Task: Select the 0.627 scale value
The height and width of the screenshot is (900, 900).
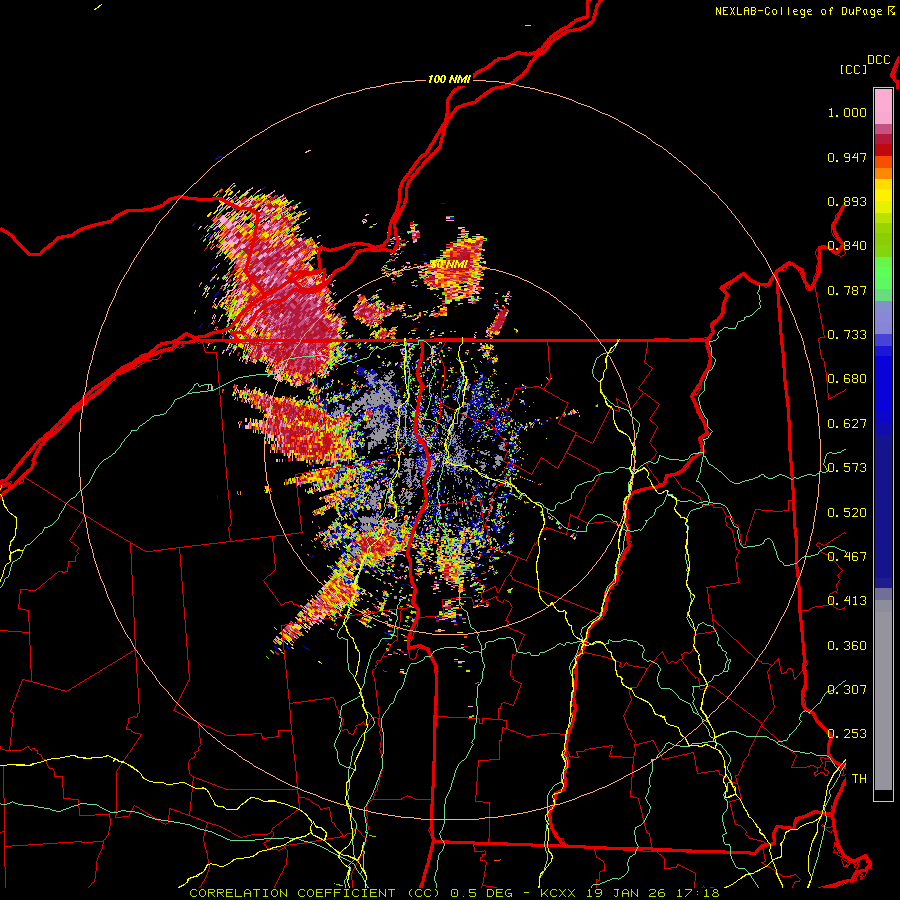Action: [x=847, y=424]
